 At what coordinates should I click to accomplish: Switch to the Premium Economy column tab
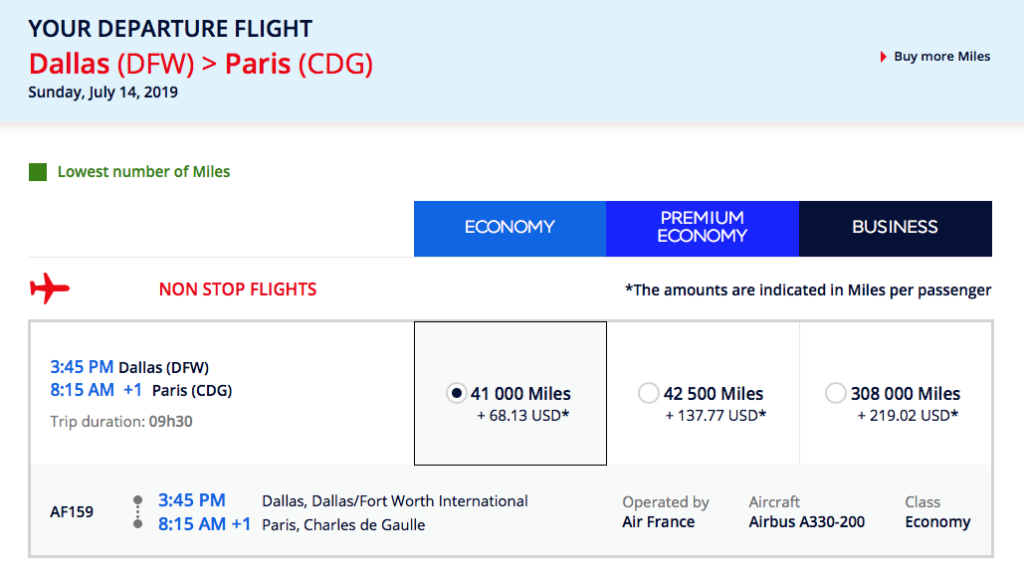[x=702, y=228]
